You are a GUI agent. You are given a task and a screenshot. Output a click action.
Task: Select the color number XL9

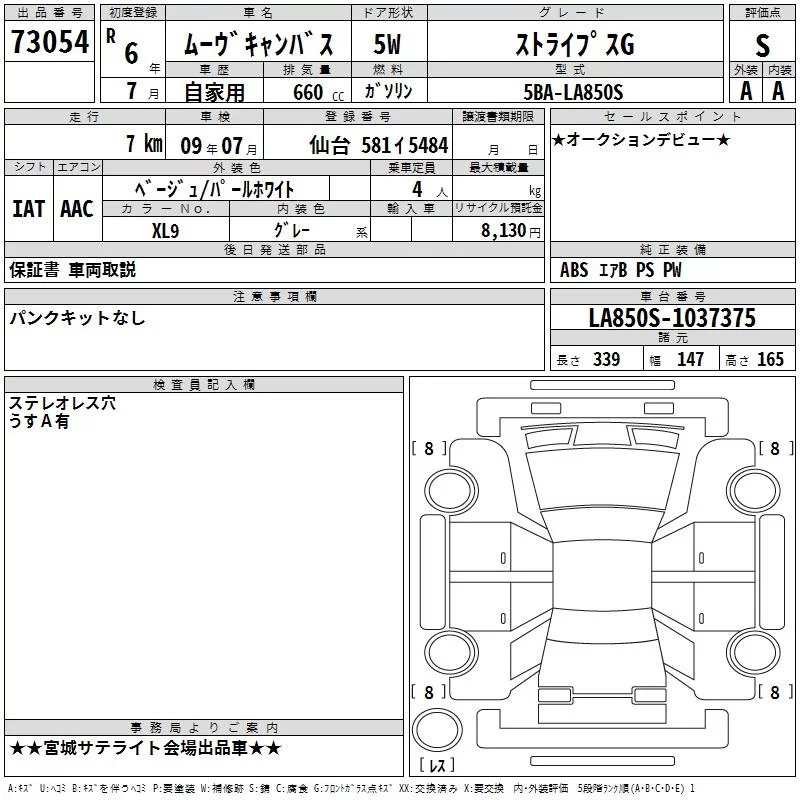click(x=165, y=231)
